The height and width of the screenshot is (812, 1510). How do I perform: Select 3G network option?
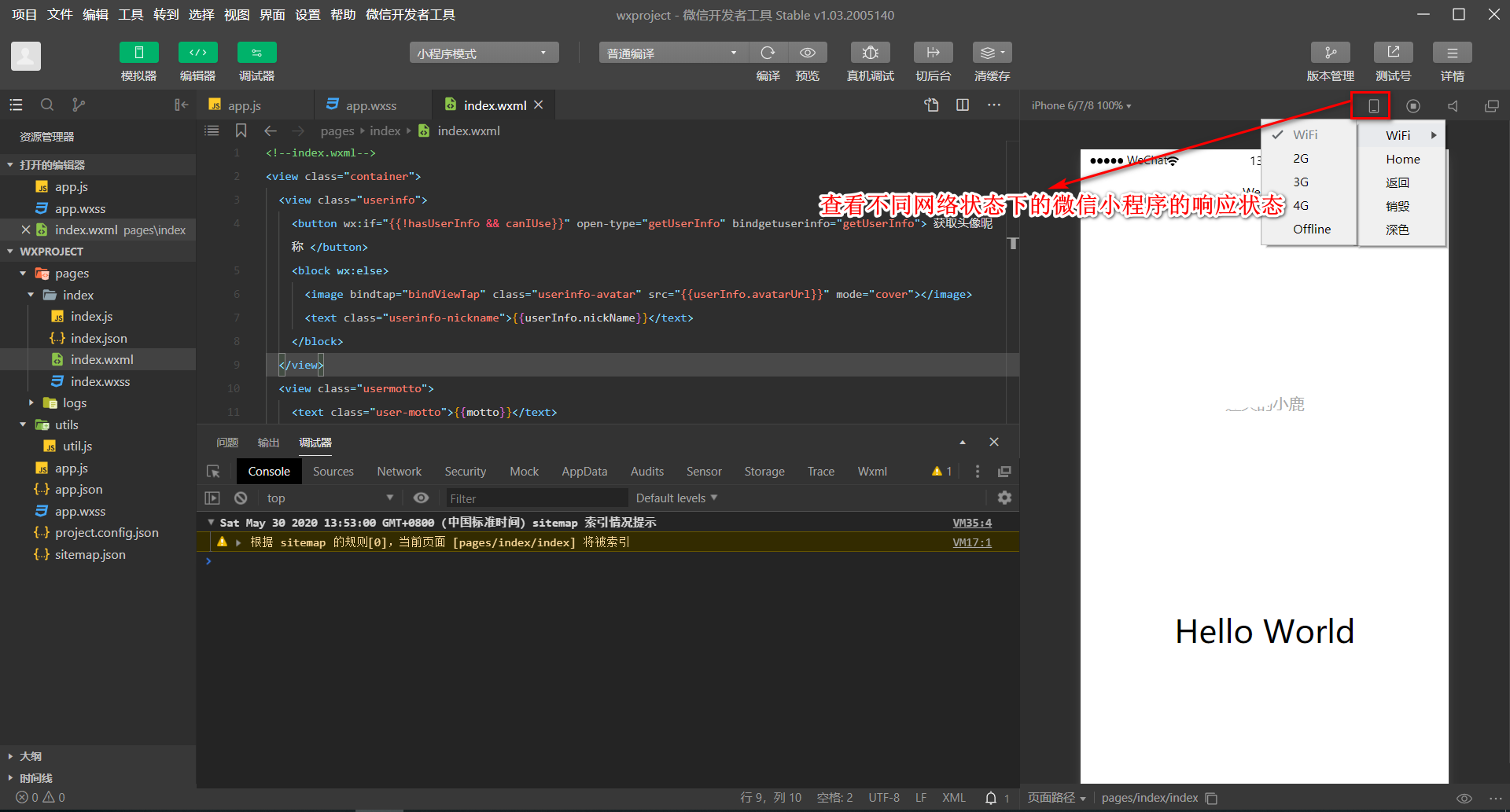pos(1309,182)
